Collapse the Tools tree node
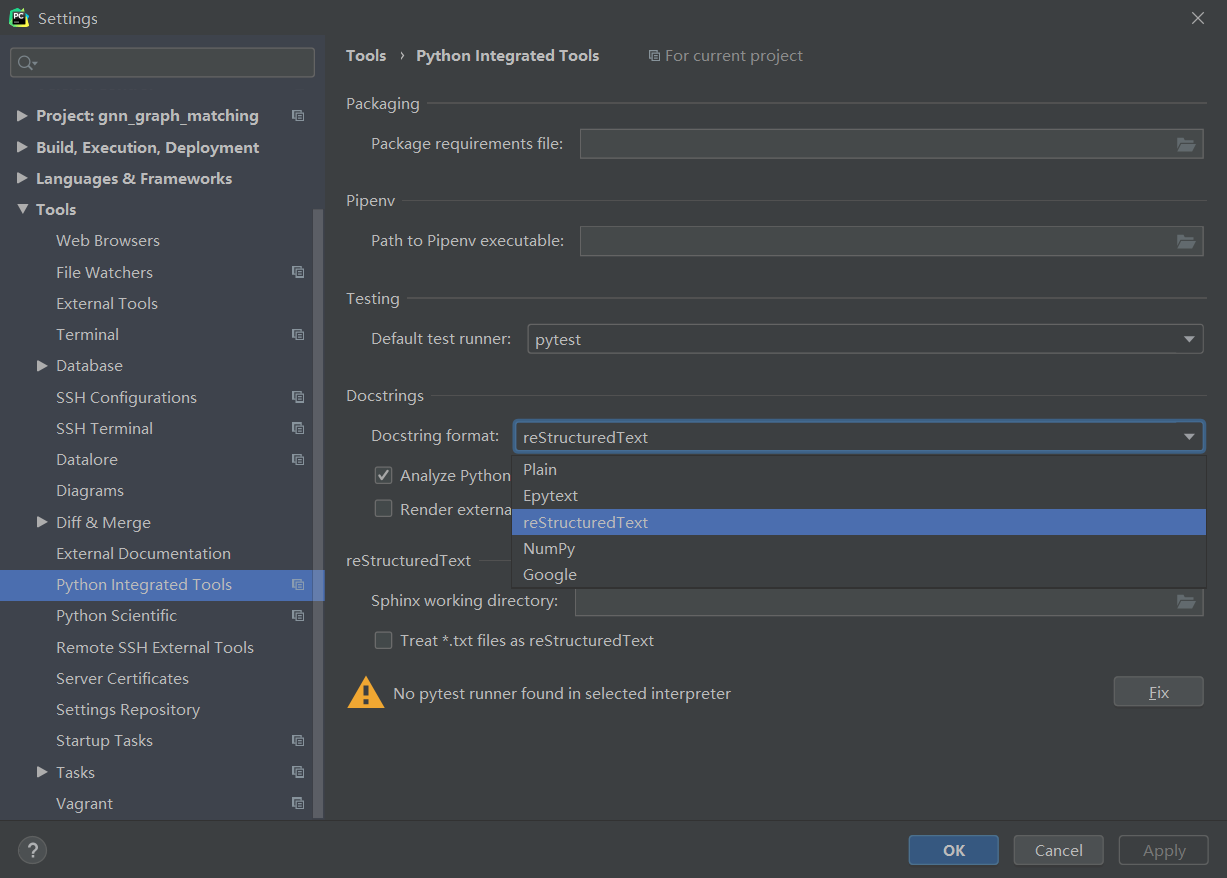The height and width of the screenshot is (878, 1227). 22,209
